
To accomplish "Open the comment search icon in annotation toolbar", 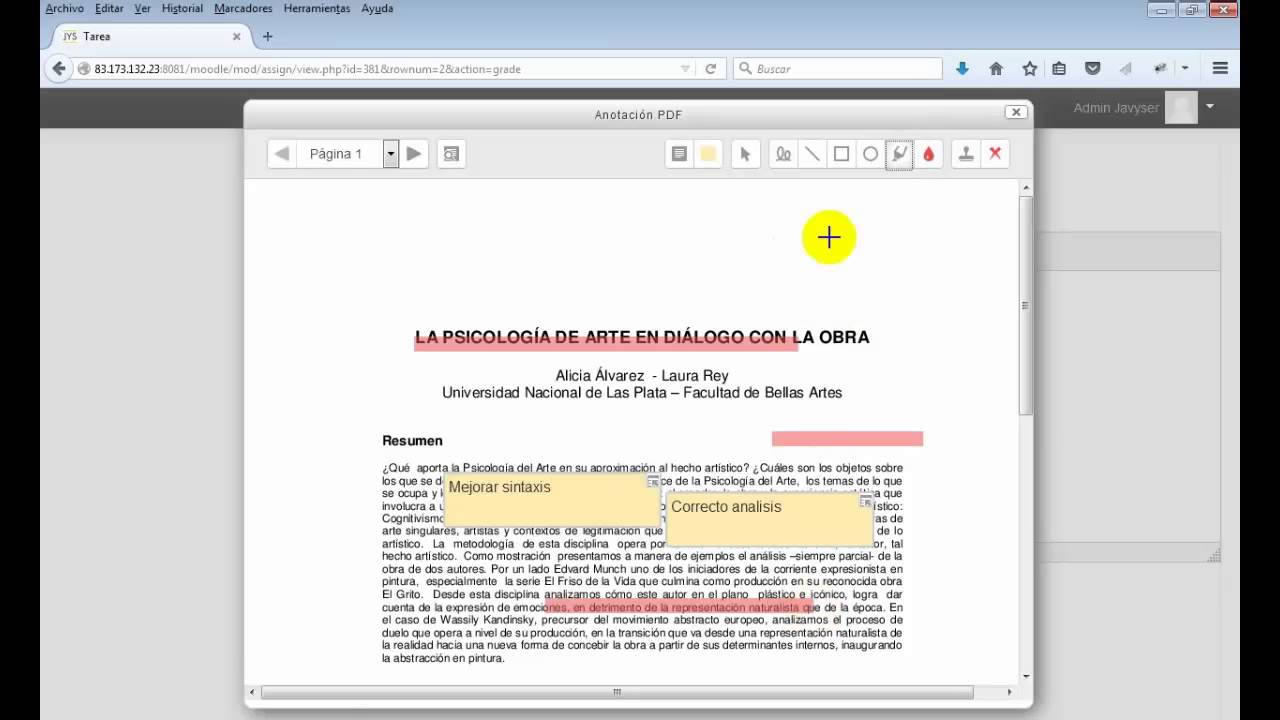I will pos(451,154).
